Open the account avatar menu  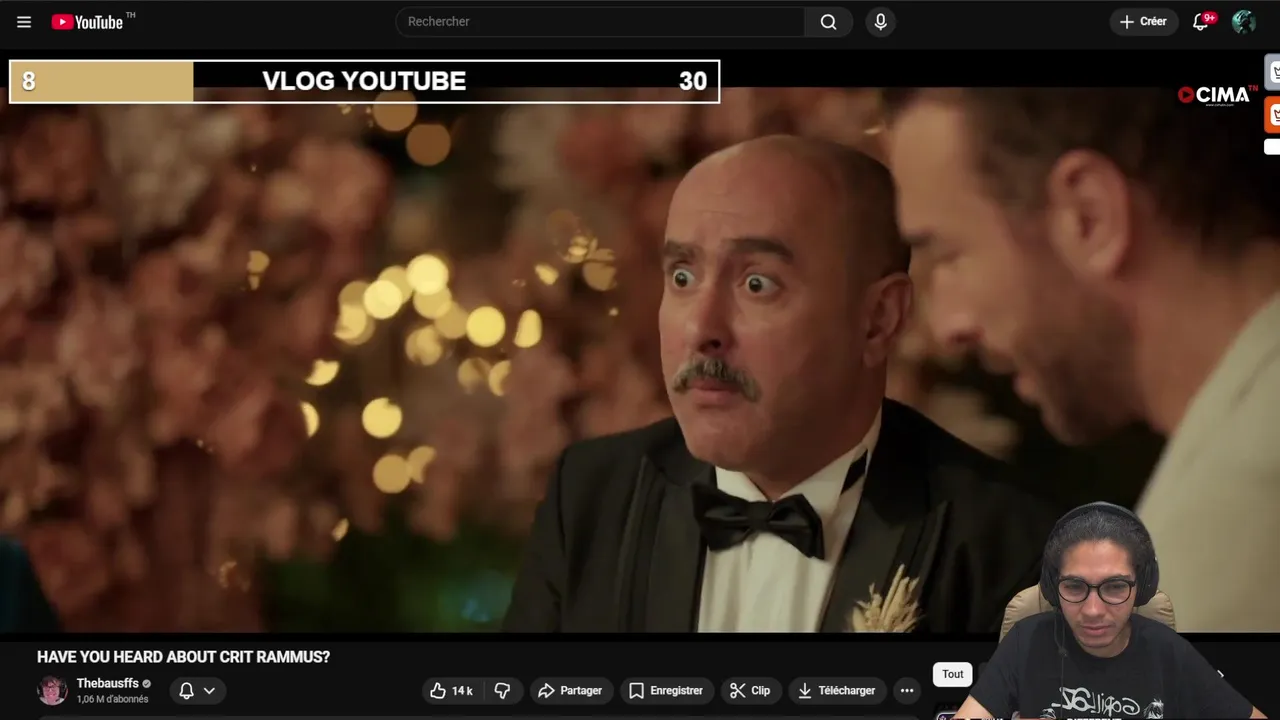click(1244, 22)
